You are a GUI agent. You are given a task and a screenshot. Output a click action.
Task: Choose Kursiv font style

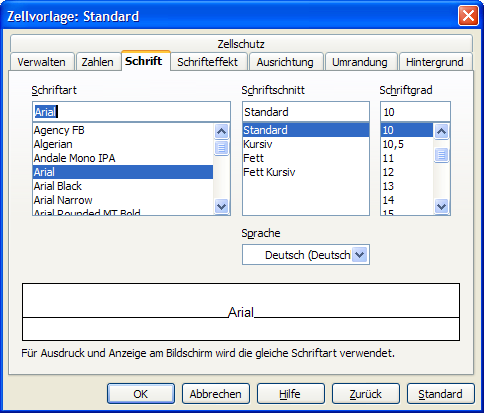(306, 144)
